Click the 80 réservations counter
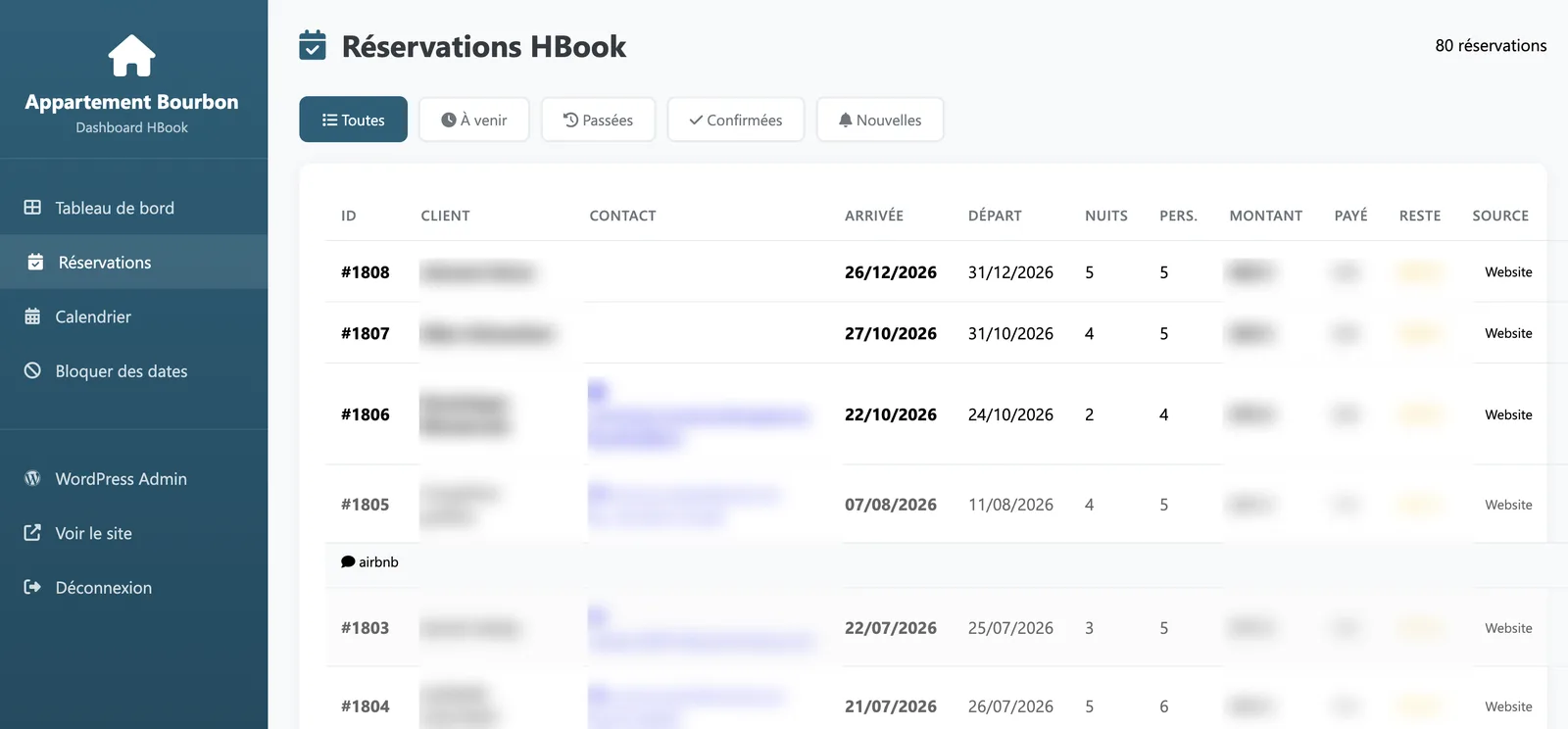 point(1491,45)
